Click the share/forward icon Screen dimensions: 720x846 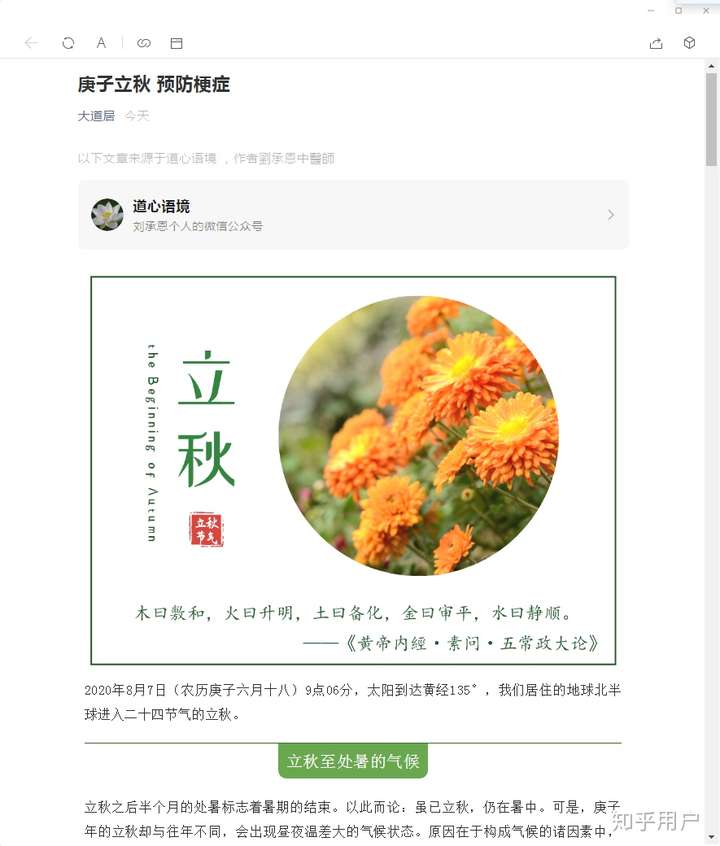click(x=656, y=43)
